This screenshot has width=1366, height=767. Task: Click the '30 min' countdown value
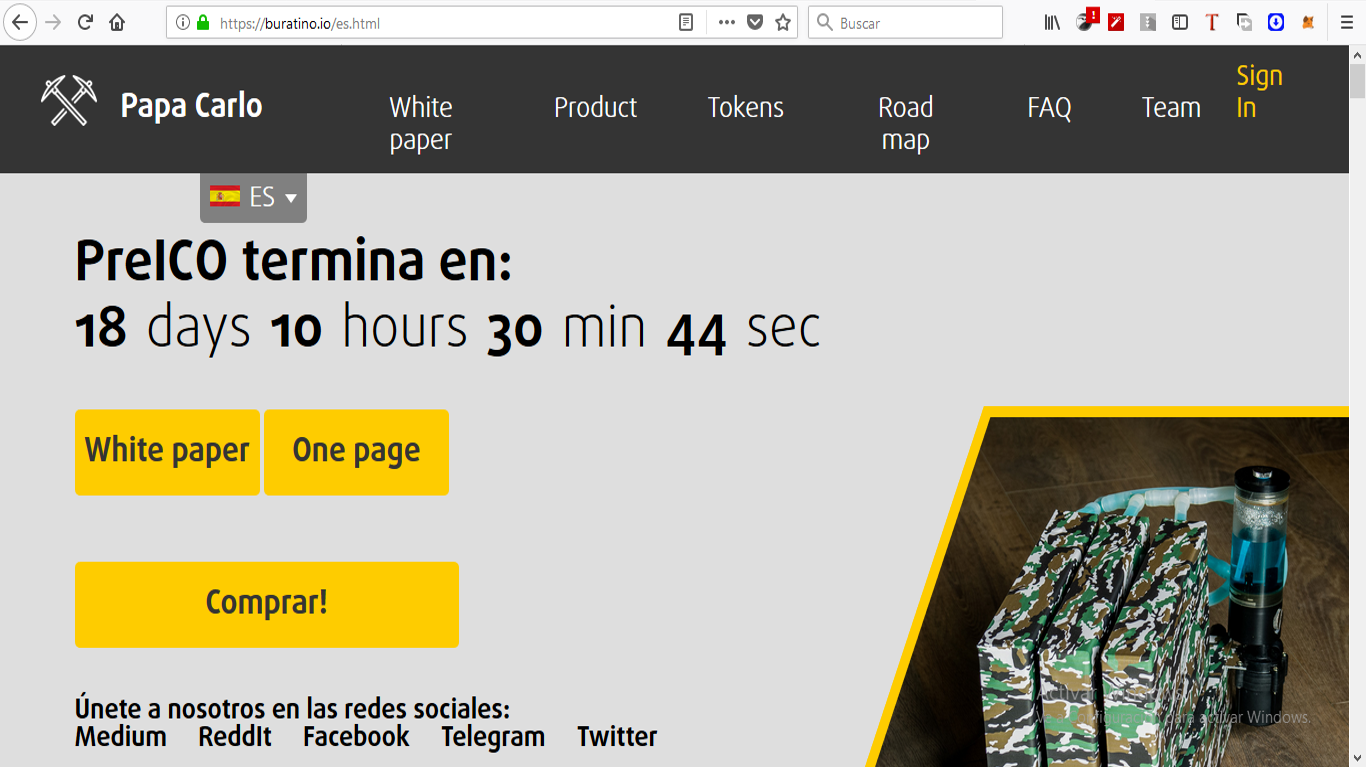coord(566,329)
